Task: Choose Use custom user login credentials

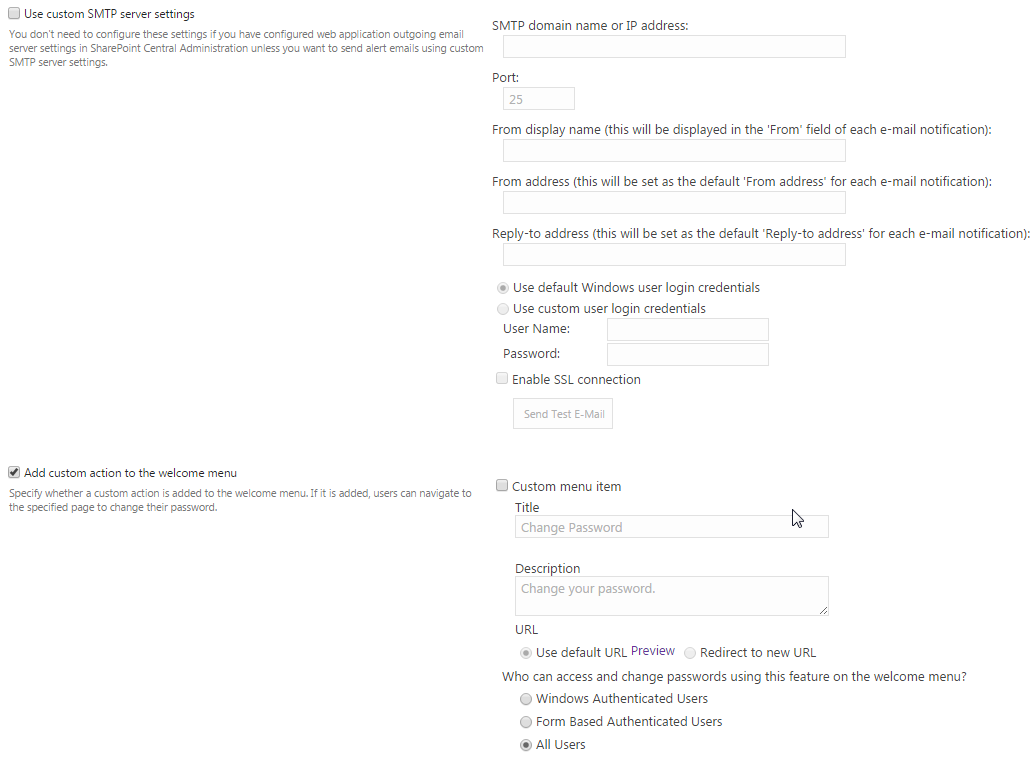Action: pos(503,309)
